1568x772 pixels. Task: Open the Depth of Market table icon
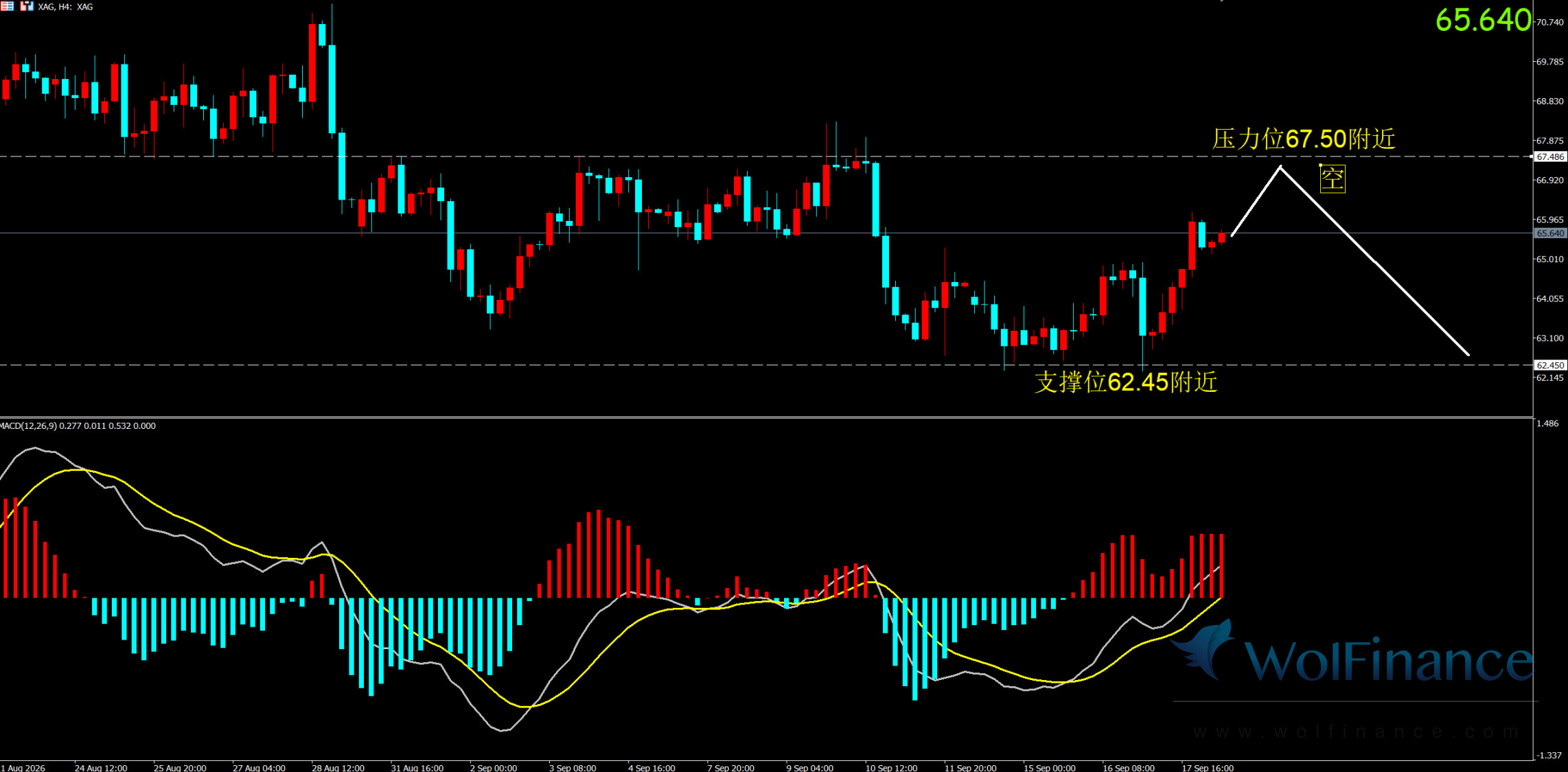pos(7,6)
